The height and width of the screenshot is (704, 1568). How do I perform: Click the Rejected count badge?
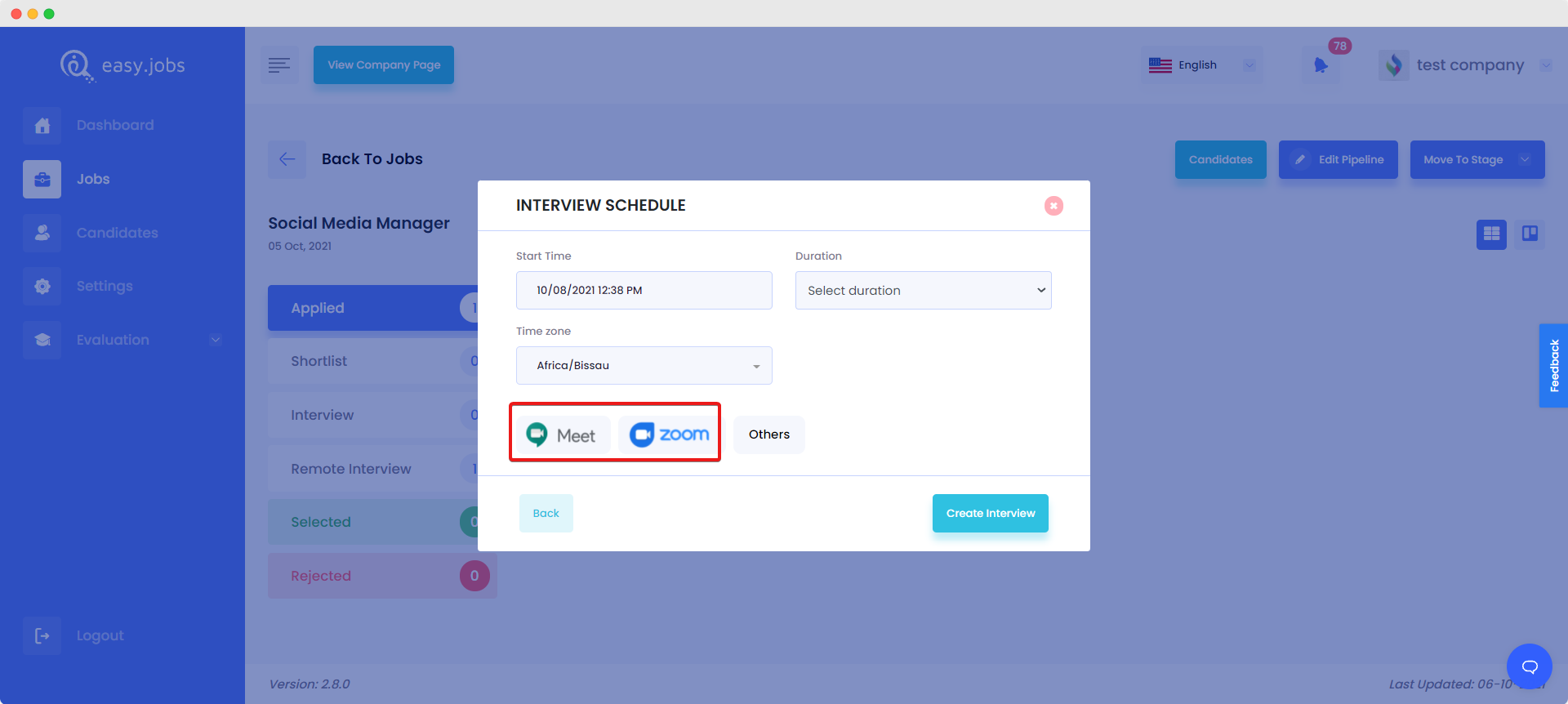[x=474, y=576]
